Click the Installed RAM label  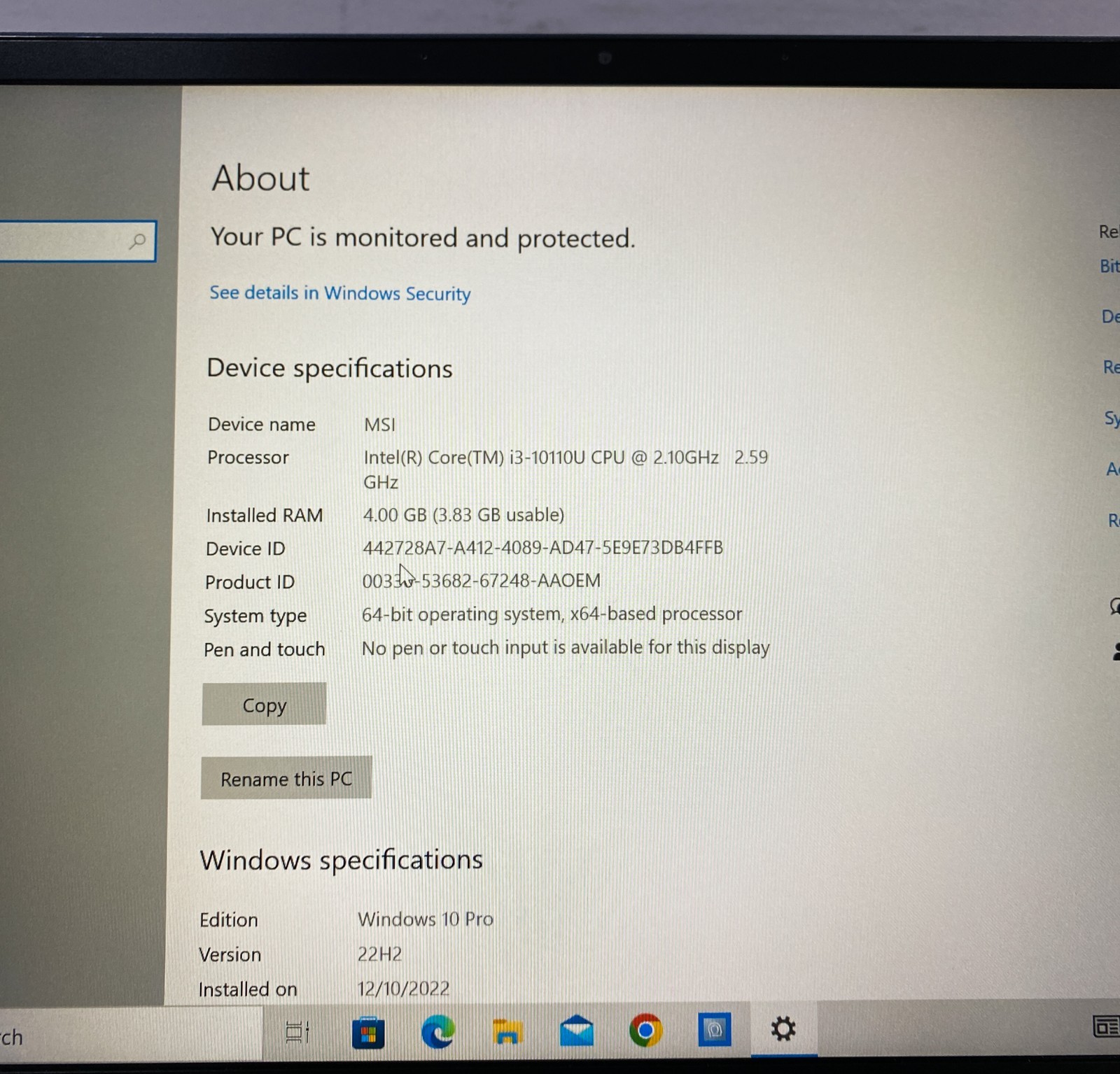point(264,516)
